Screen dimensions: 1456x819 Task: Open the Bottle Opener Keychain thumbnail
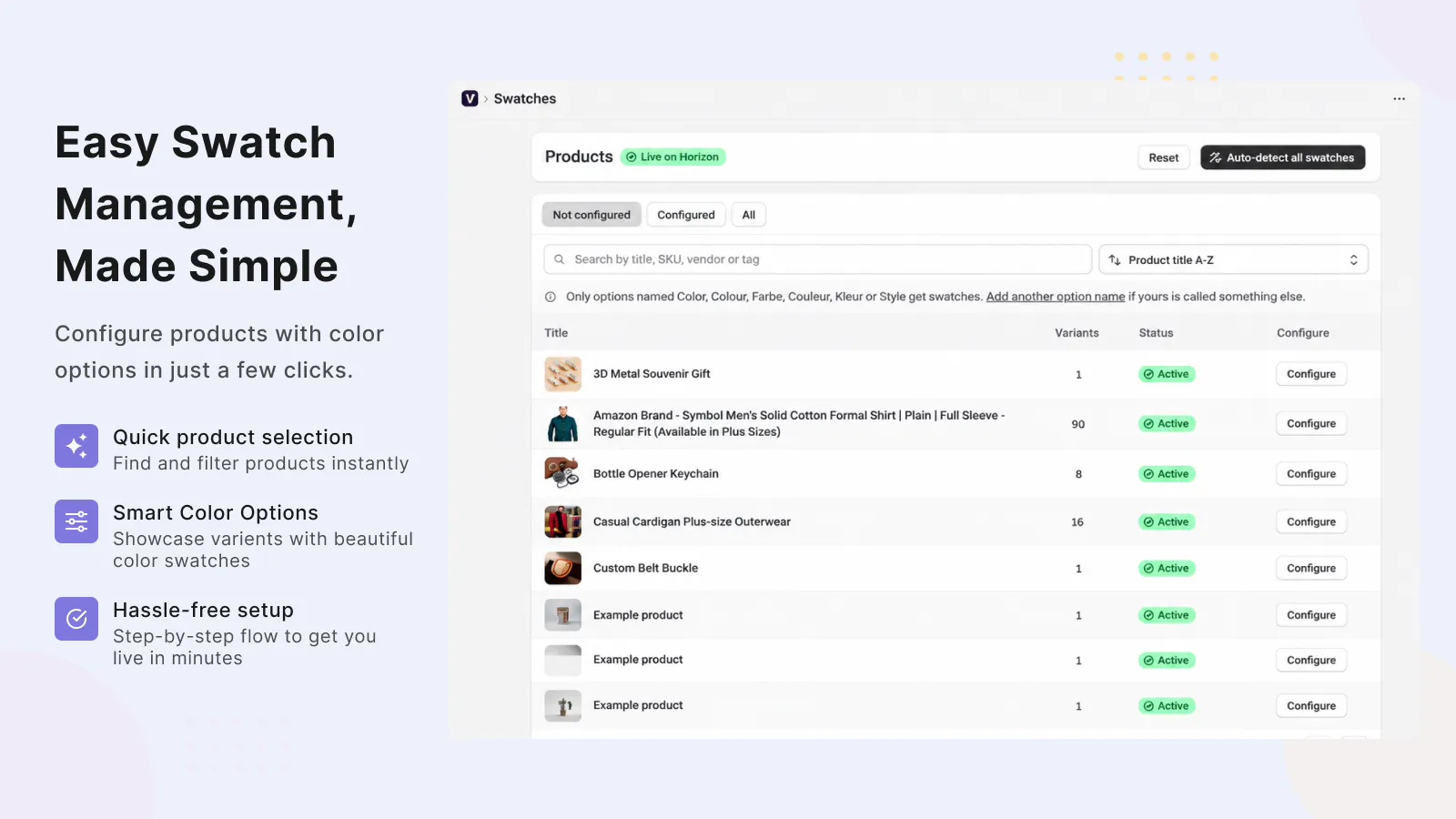(x=562, y=474)
